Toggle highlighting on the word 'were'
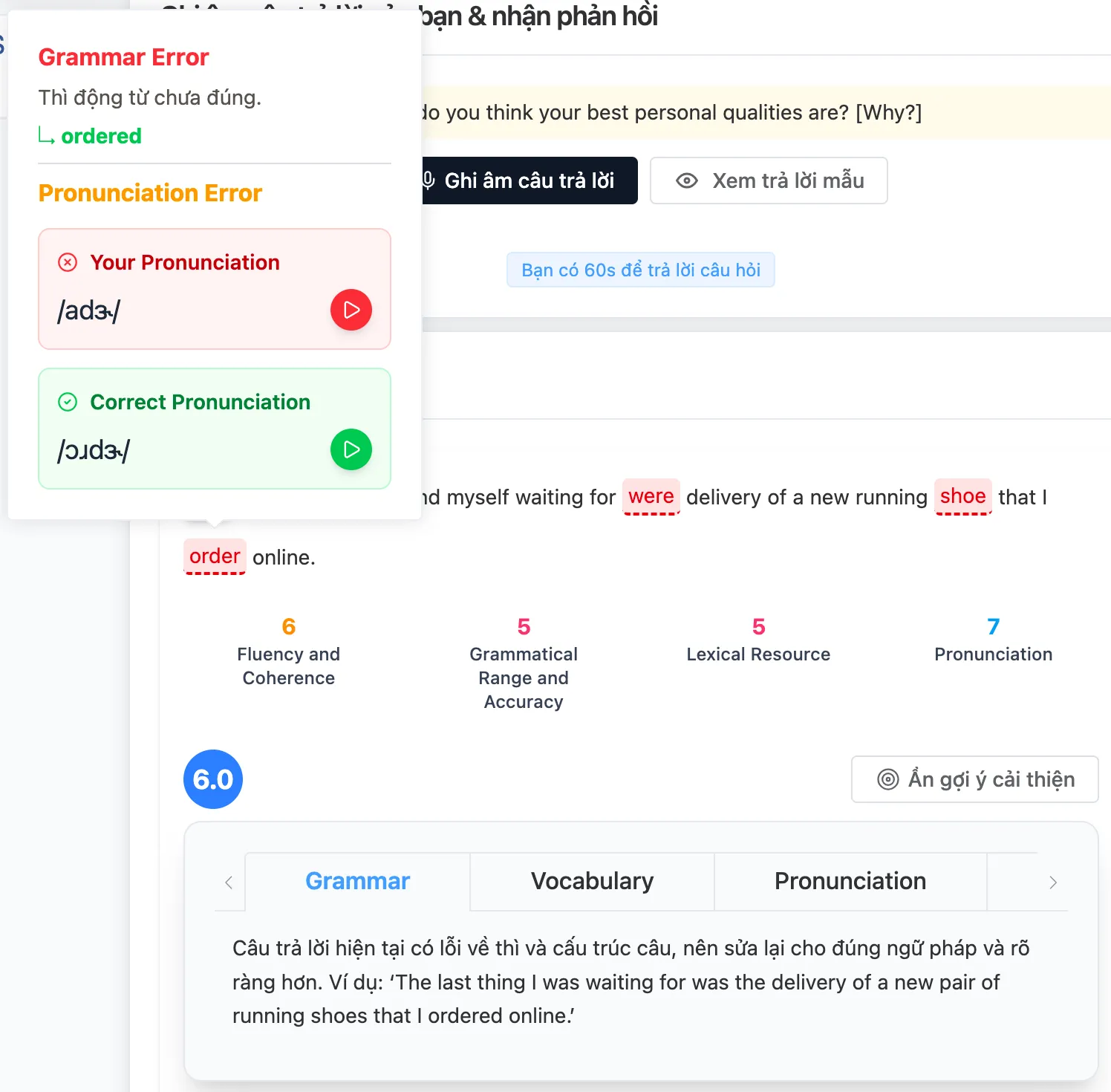Image resolution: width=1111 pixels, height=1092 pixels. [651, 497]
